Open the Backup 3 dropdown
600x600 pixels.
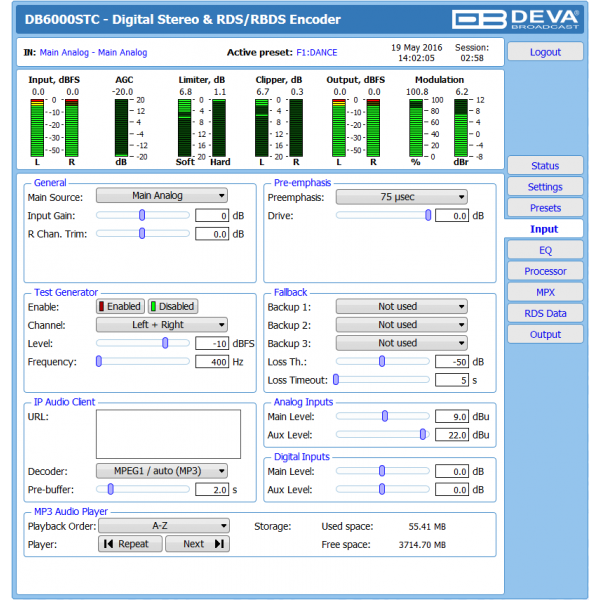coord(401,343)
